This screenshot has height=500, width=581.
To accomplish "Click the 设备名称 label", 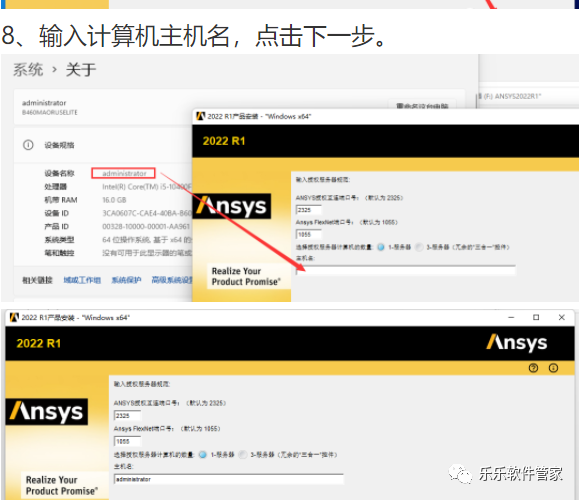I will (59, 173).
